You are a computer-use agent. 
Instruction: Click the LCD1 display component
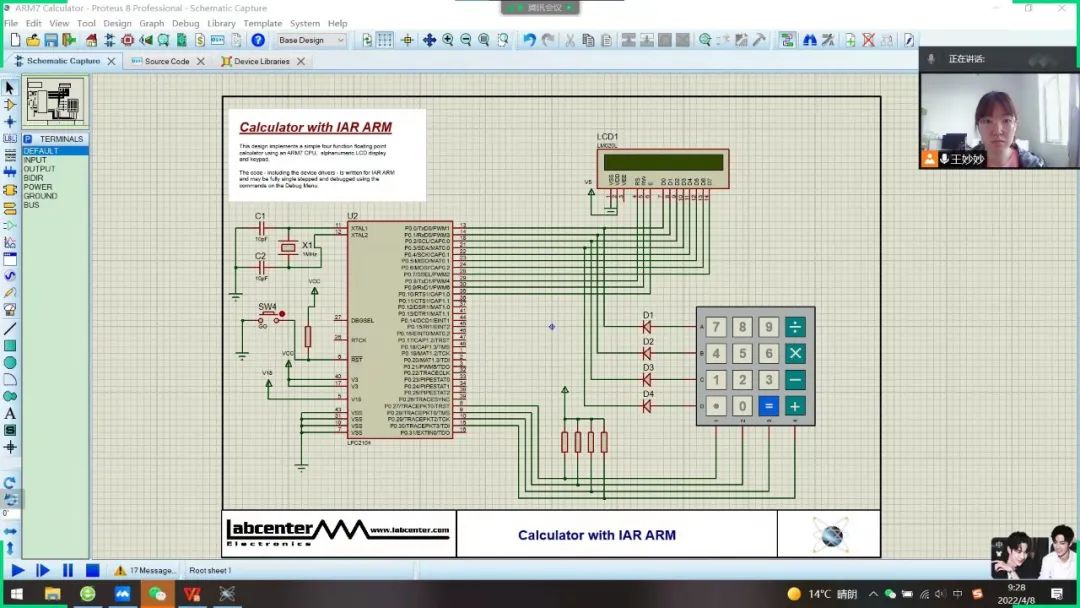(x=663, y=168)
